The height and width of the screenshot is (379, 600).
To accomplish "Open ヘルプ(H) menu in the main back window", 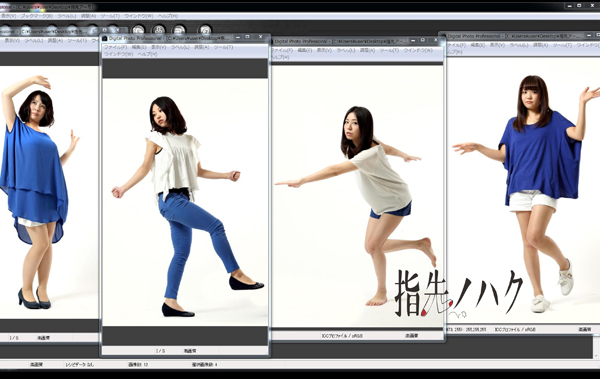I will click(168, 16).
